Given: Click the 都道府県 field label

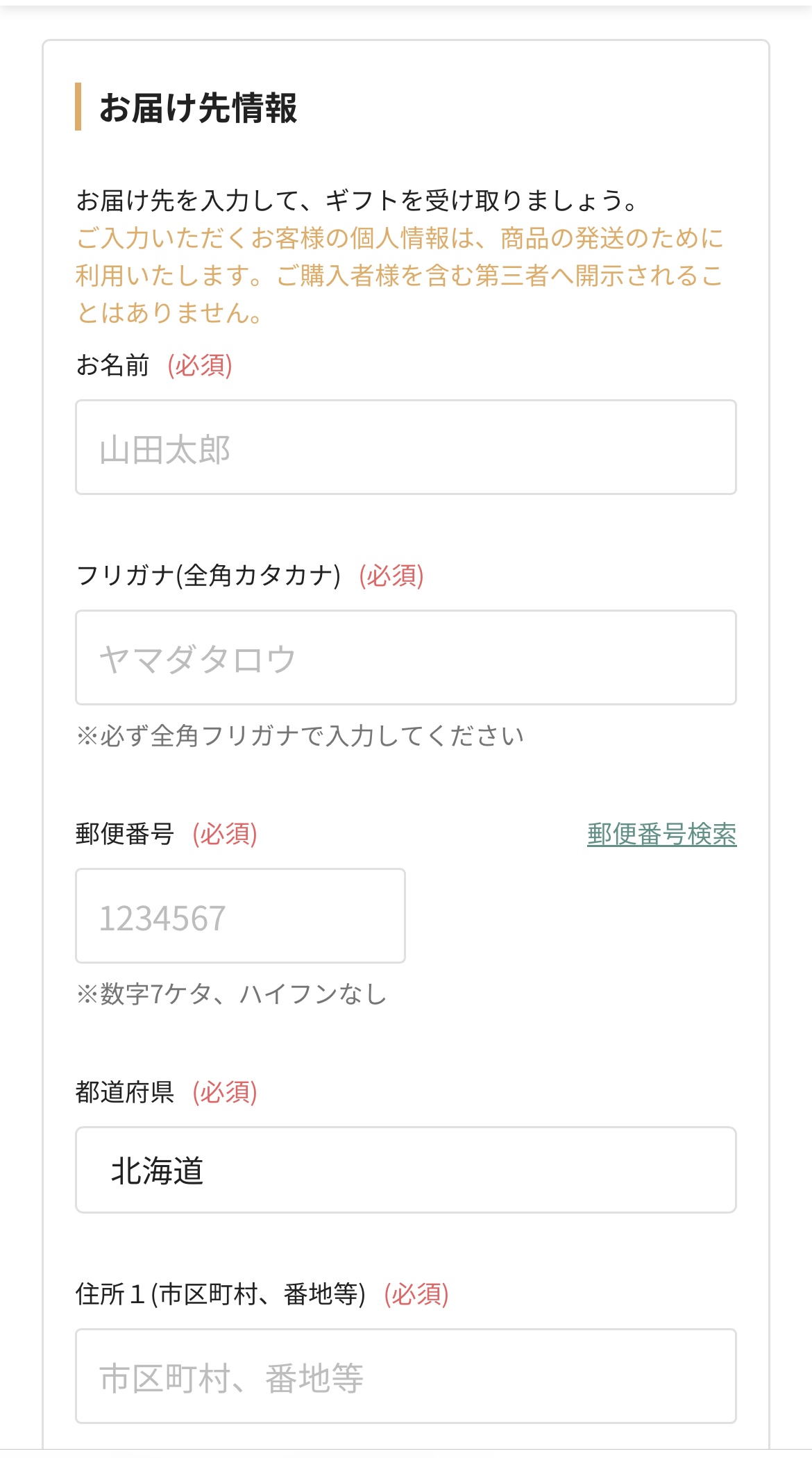Looking at the screenshot, I should pyautogui.click(x=125, y=1093).
